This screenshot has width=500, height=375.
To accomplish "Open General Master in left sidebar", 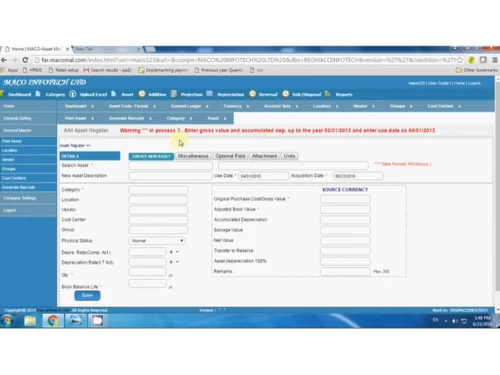I will pyautogui.click(x=28, y=130).
